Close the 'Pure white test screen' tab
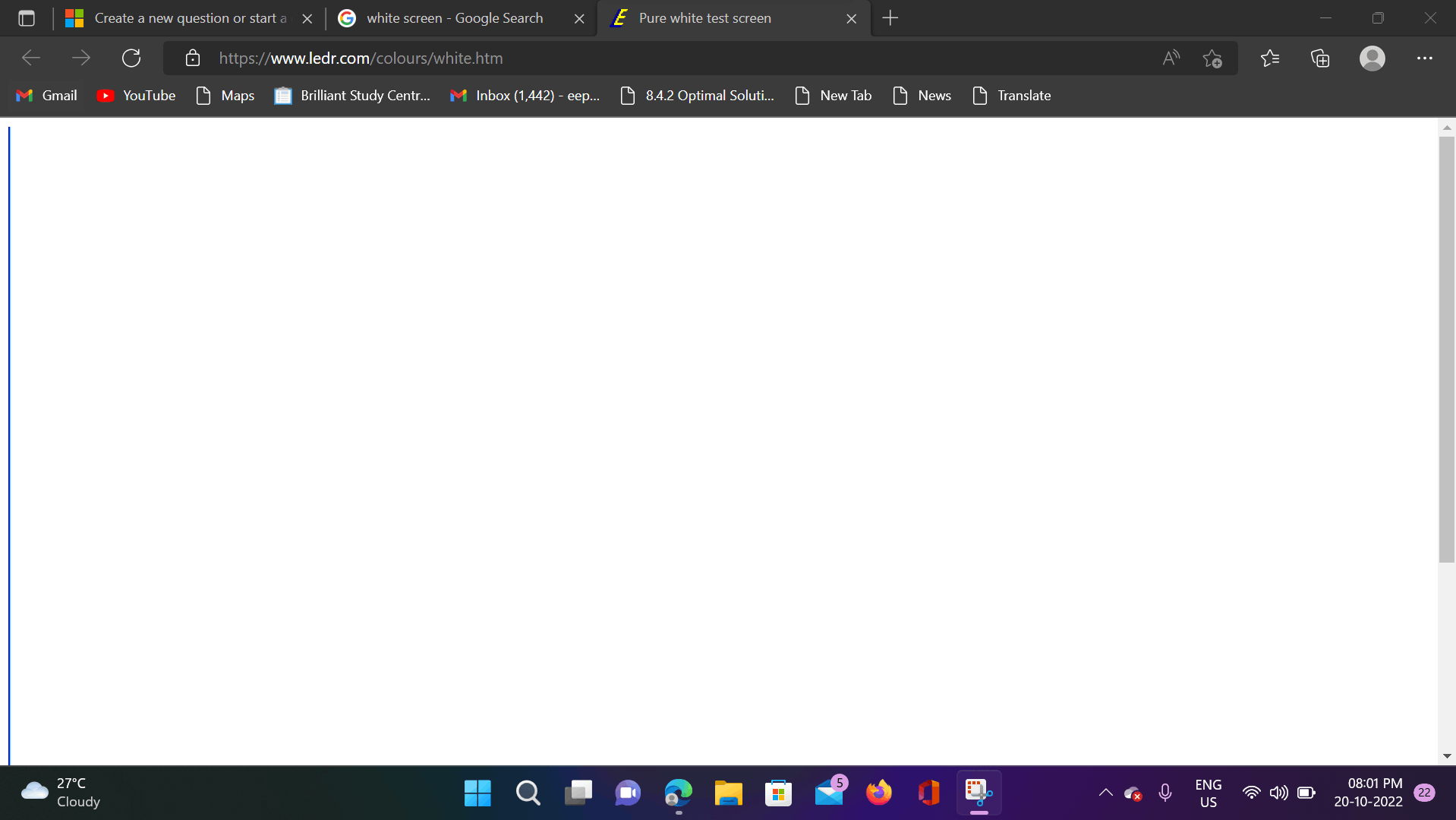 click(x=852, y=18)
